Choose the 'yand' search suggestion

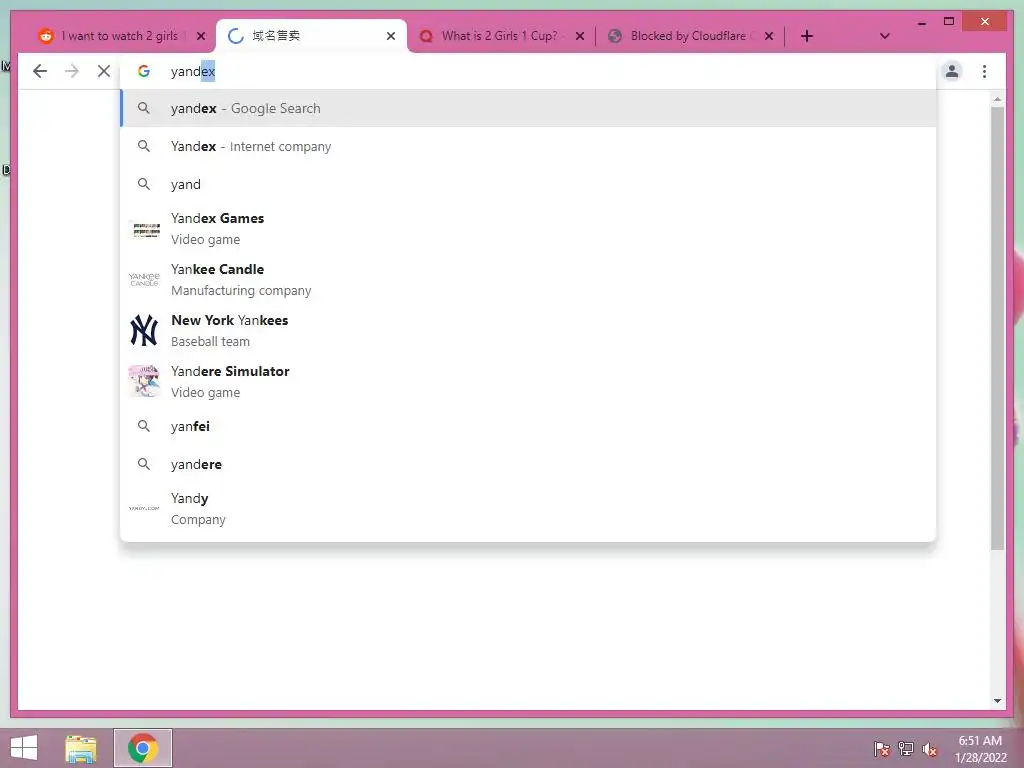[x=528, y=184]
